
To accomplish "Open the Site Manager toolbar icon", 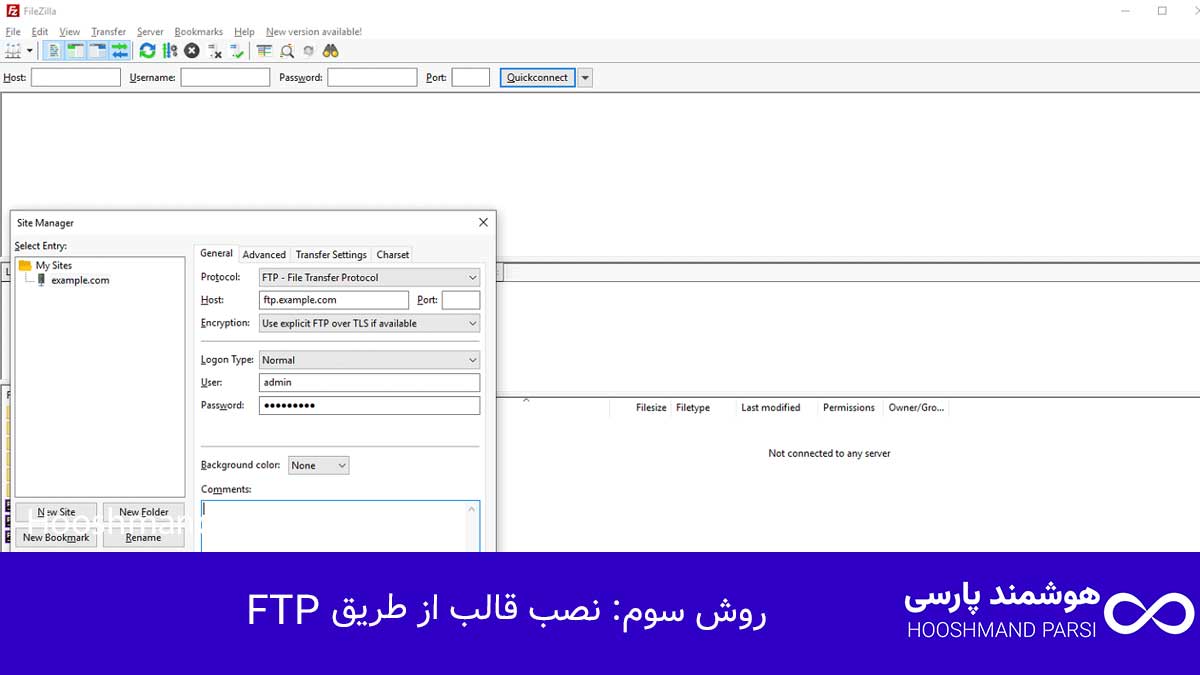I will 13,51.
